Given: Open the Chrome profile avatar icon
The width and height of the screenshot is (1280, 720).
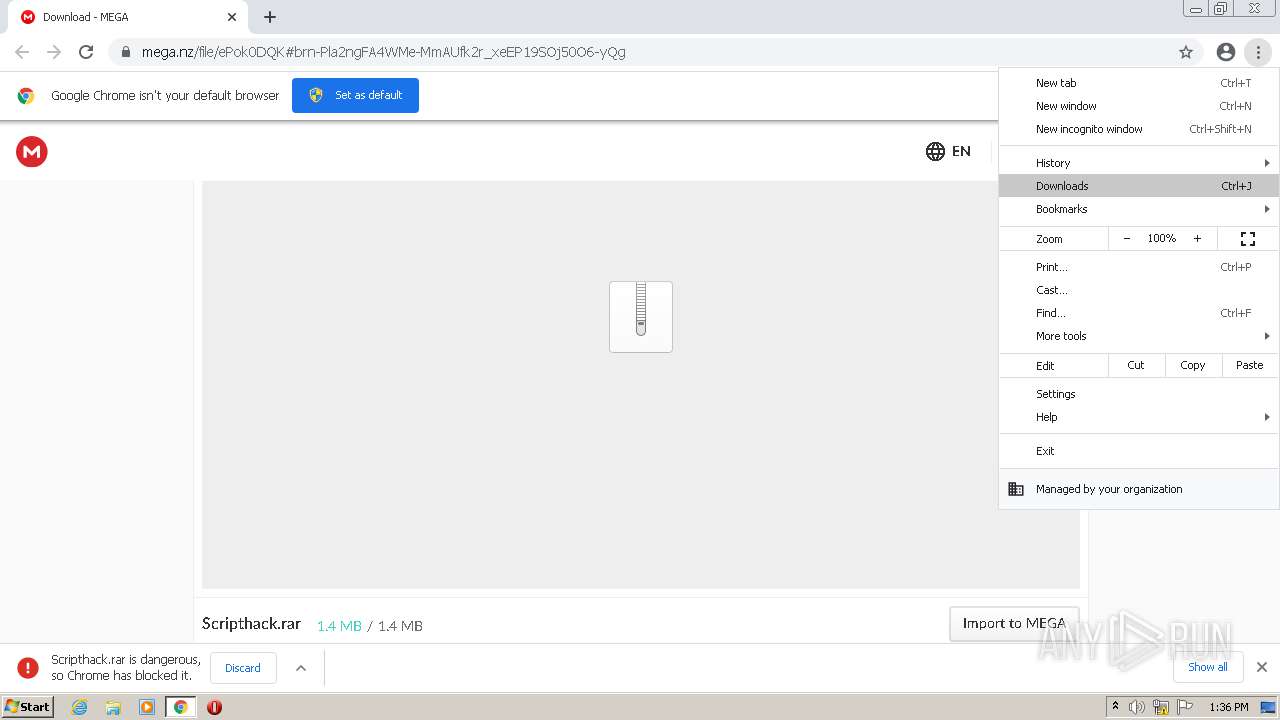Looking at the screenshot, I should (1226, 52).
